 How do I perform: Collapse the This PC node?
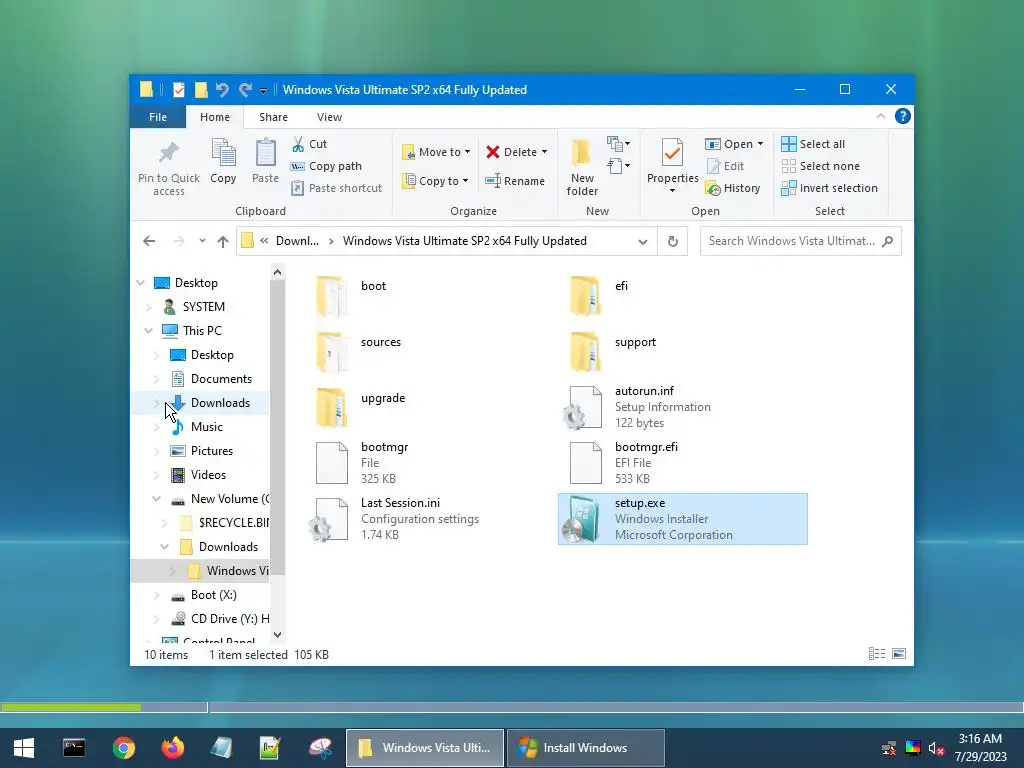click(149, 330)
